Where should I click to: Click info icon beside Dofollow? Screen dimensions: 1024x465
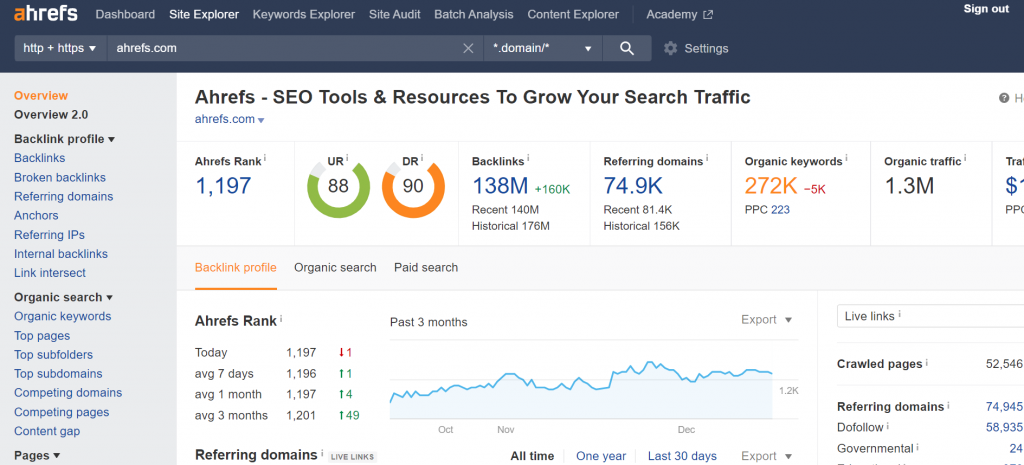[x=888, y=425]
